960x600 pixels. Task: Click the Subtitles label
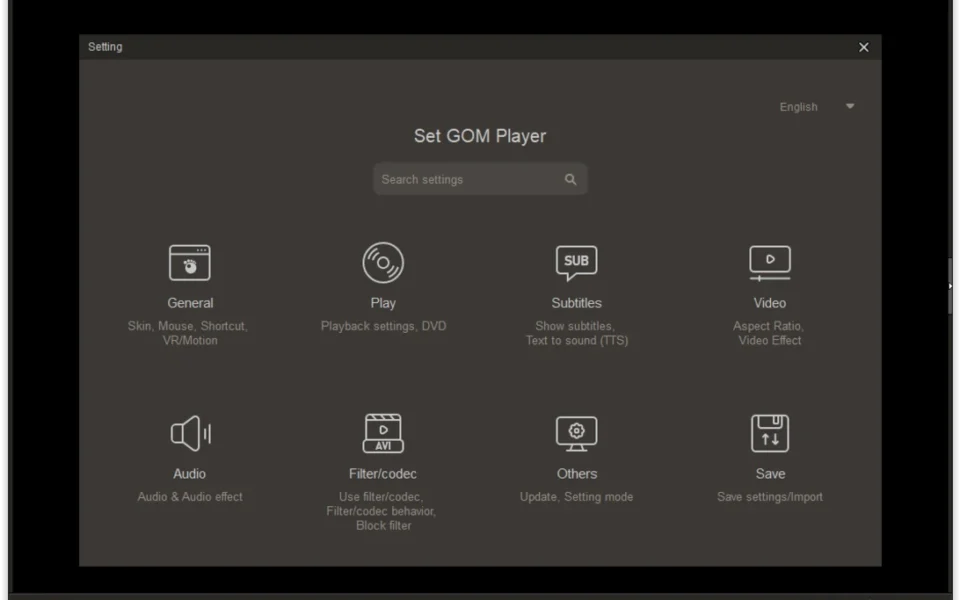pos(577,303)
